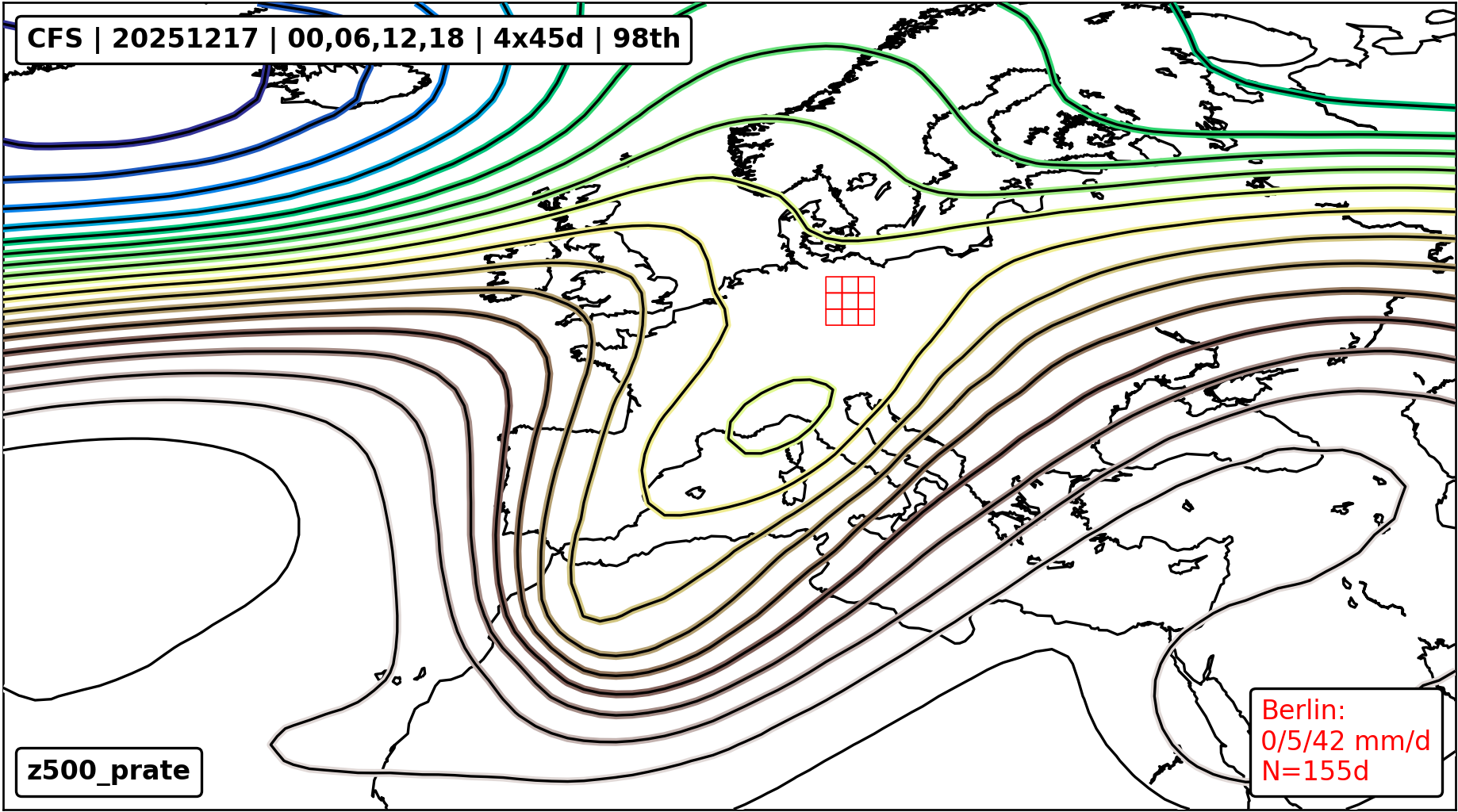Click the "98th" percentile text in the title

[x=646, y=39]
